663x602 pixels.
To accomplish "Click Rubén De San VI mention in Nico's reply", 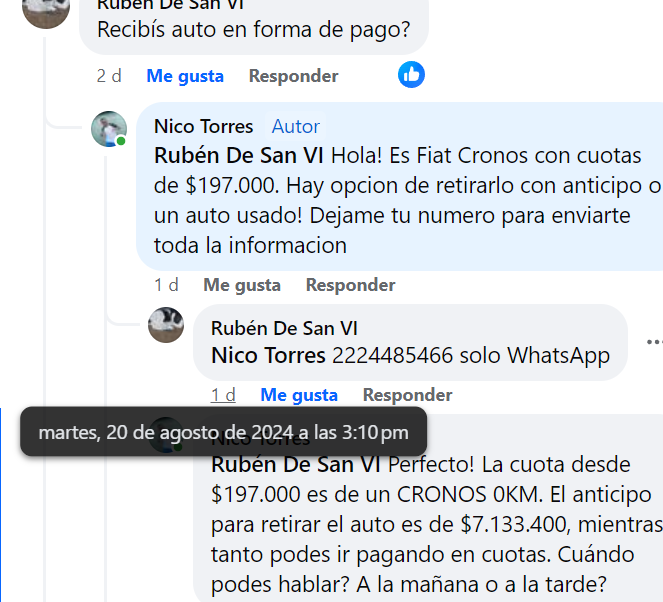I will coord(239,155).
